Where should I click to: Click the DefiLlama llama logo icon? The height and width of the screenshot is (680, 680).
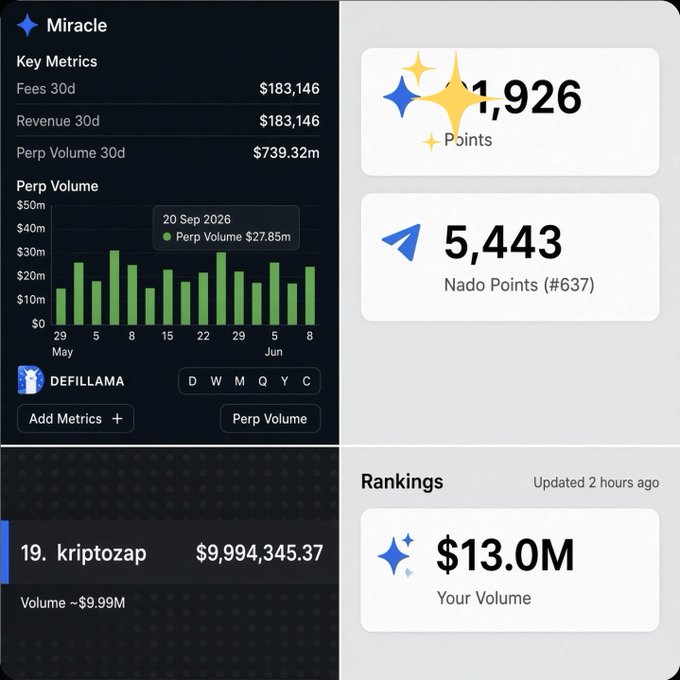(30, 380)
